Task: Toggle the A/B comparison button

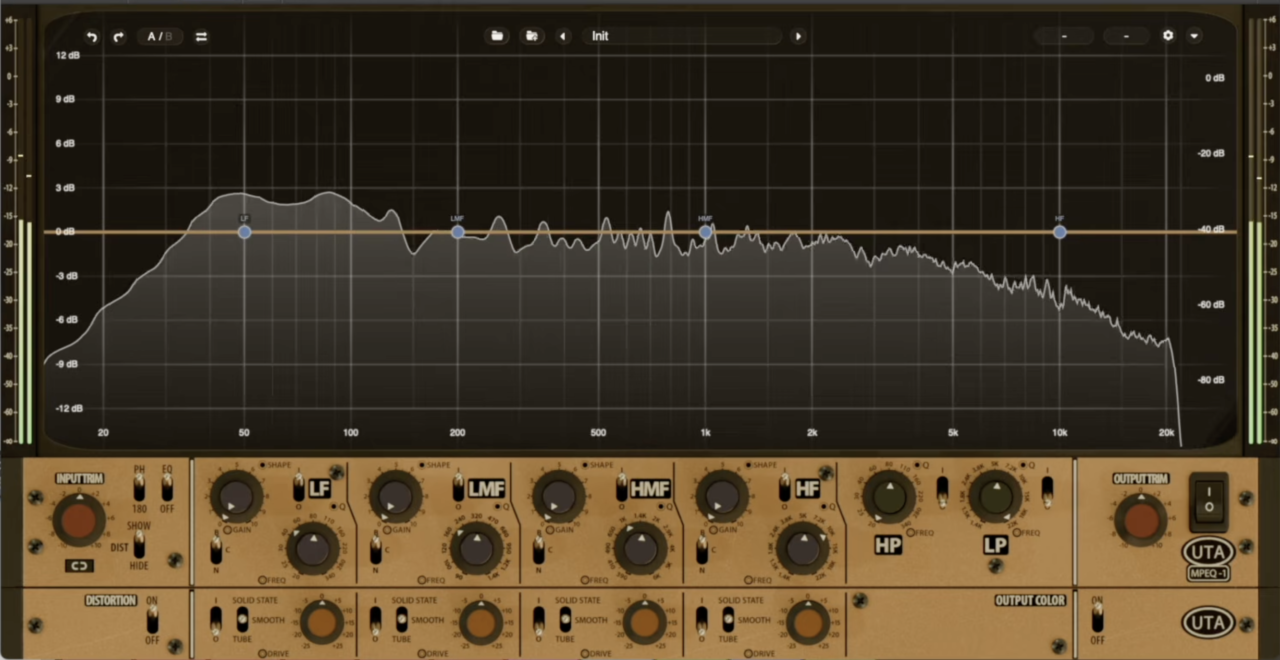Action: [160, 37]
